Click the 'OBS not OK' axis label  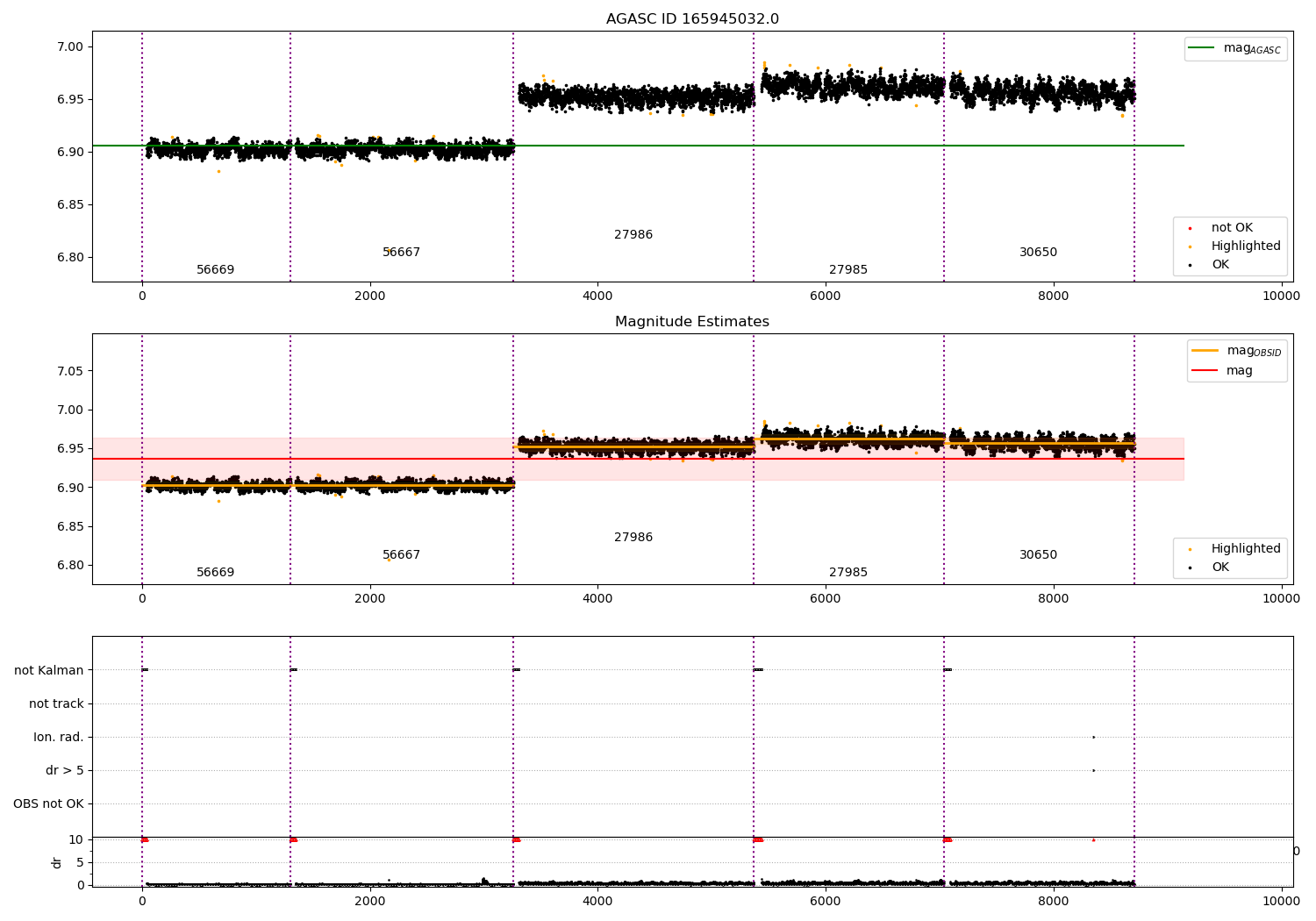coord(48,803)
